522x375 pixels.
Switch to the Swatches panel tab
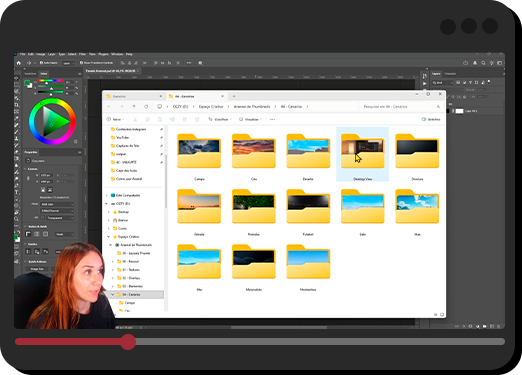click(30, 74)
